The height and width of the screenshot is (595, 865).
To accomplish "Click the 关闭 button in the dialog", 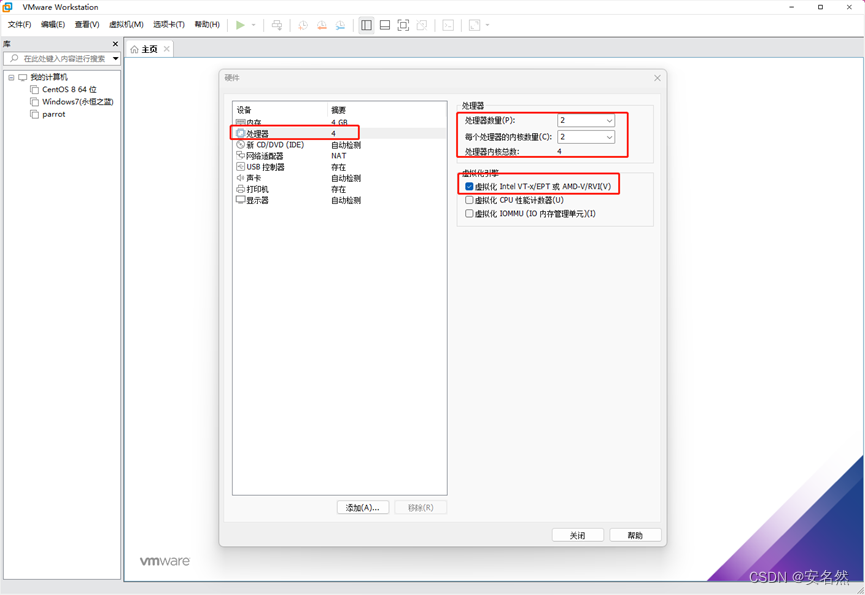I will point(578,535).
